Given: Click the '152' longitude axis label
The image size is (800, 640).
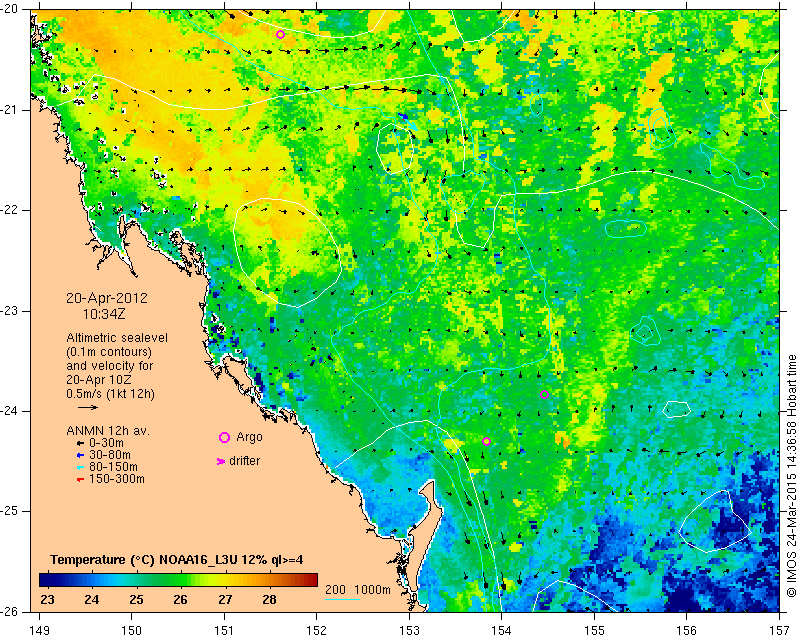Looking at the screenshot, I should tap(317, 630).
